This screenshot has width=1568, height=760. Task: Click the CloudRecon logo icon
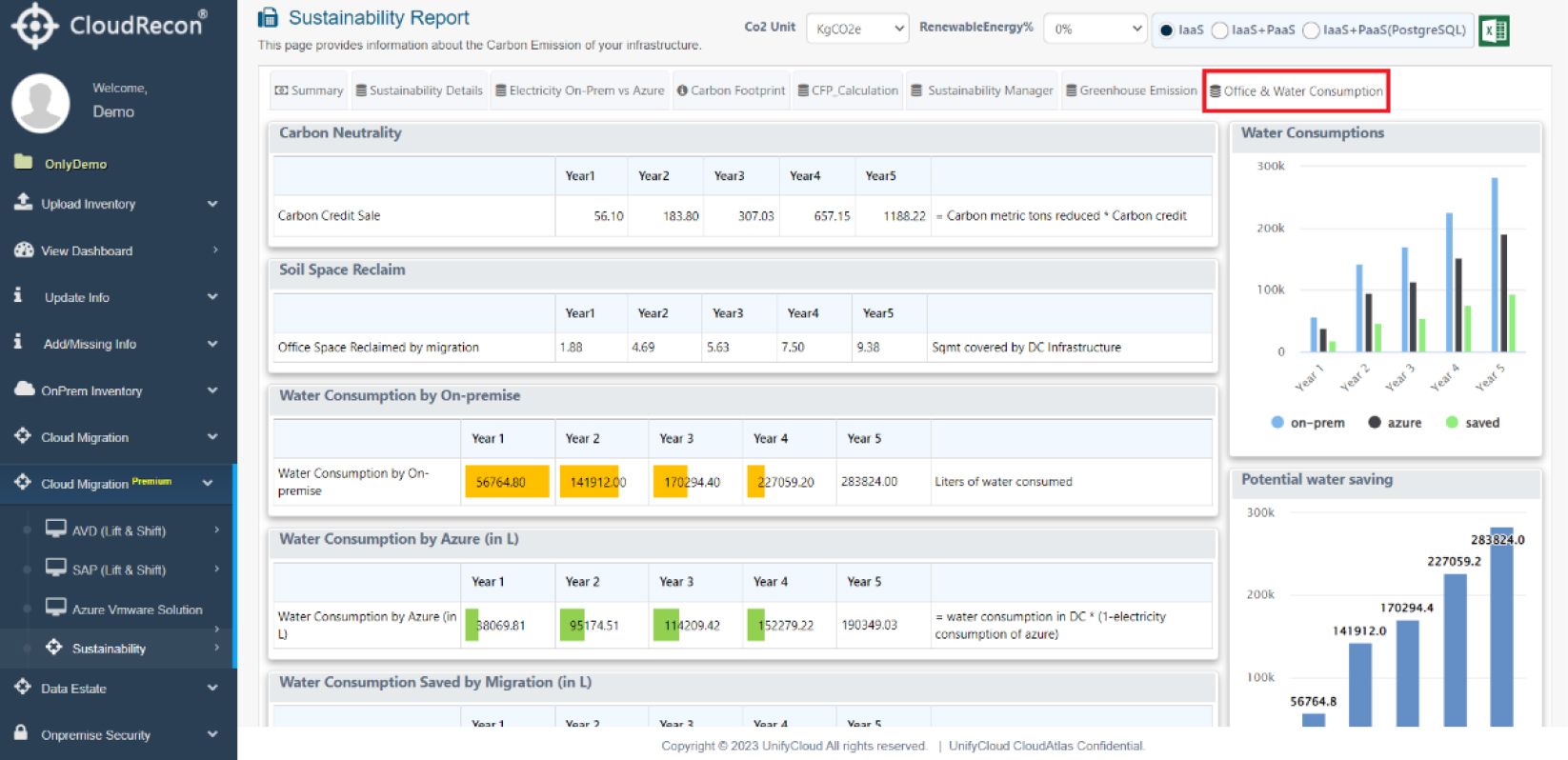(34, 26)
